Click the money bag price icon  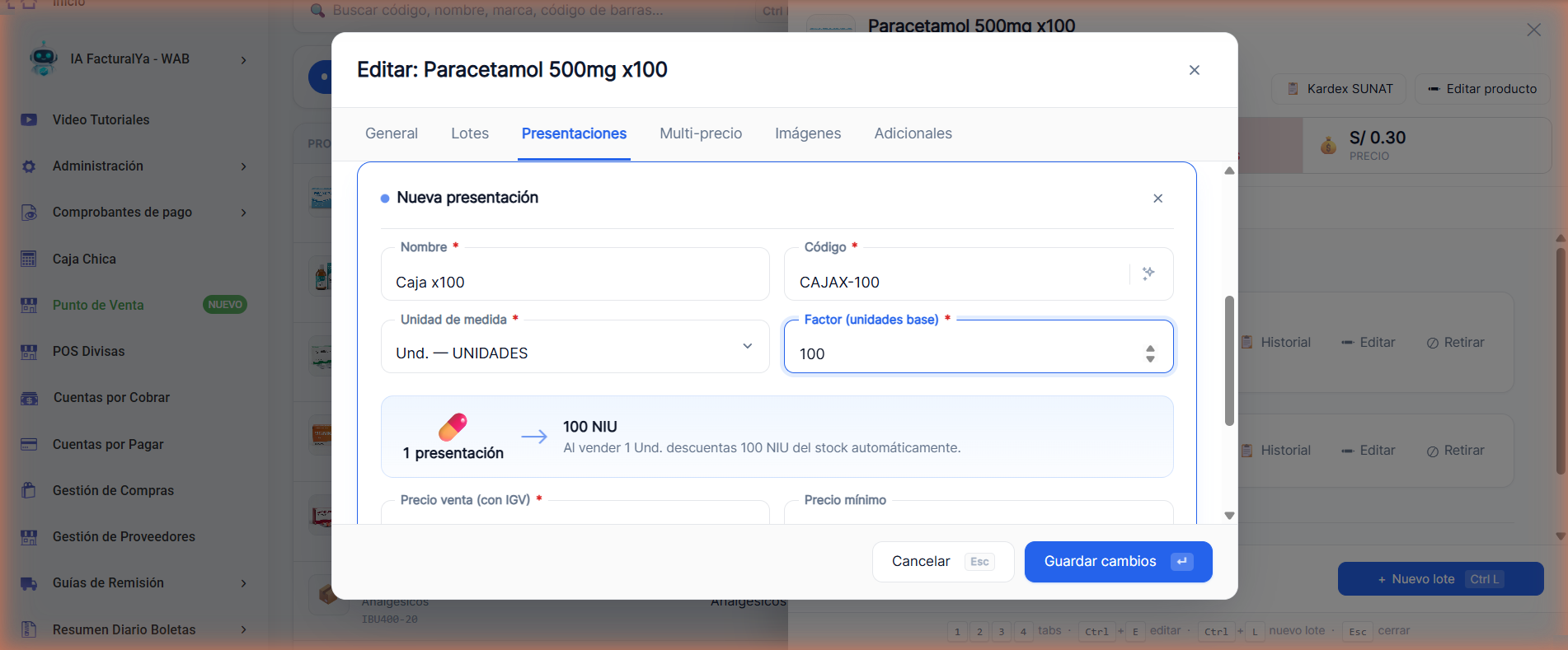(1328, 145)
